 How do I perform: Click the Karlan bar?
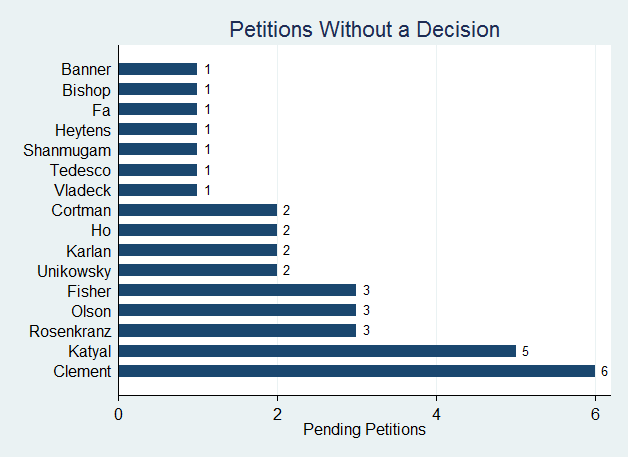[198, 250]
